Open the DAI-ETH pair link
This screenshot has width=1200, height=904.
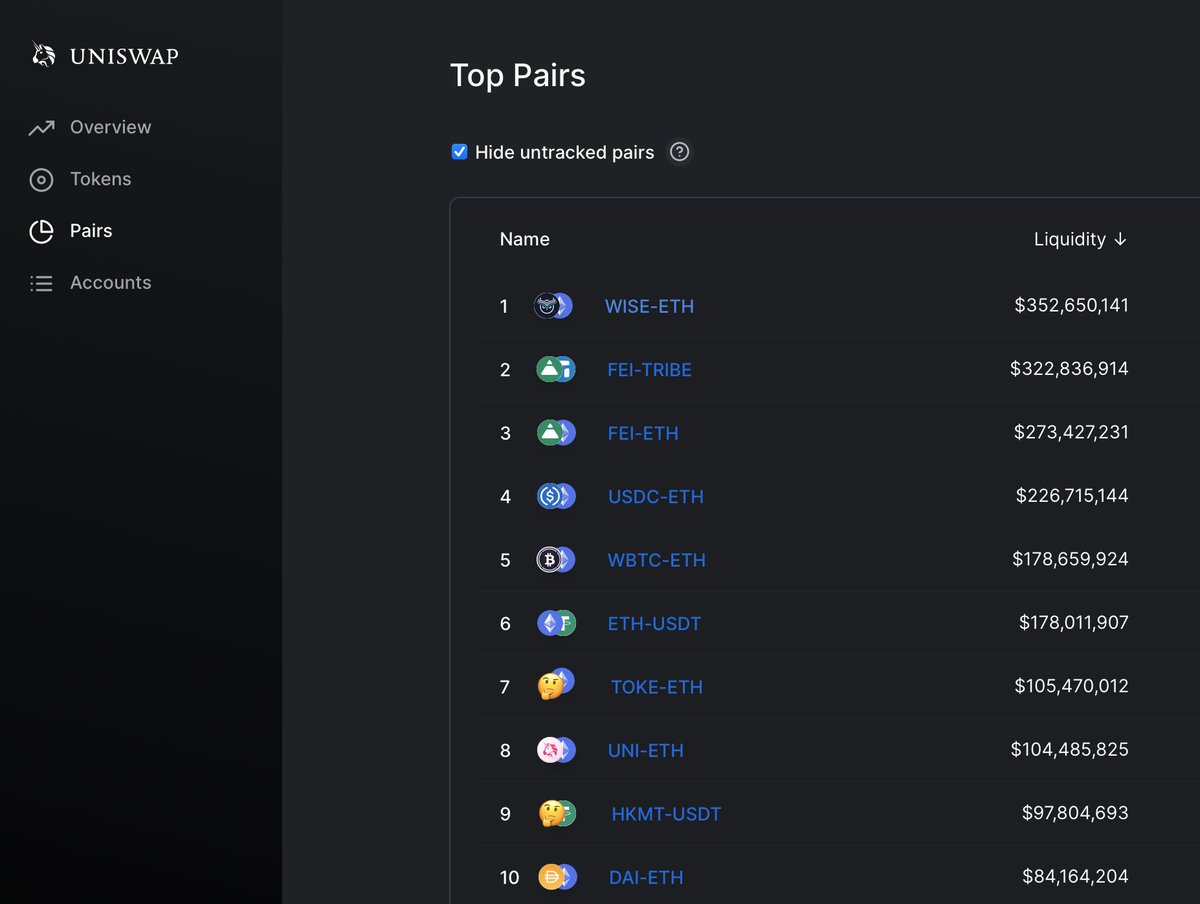[x=646, y=878]
